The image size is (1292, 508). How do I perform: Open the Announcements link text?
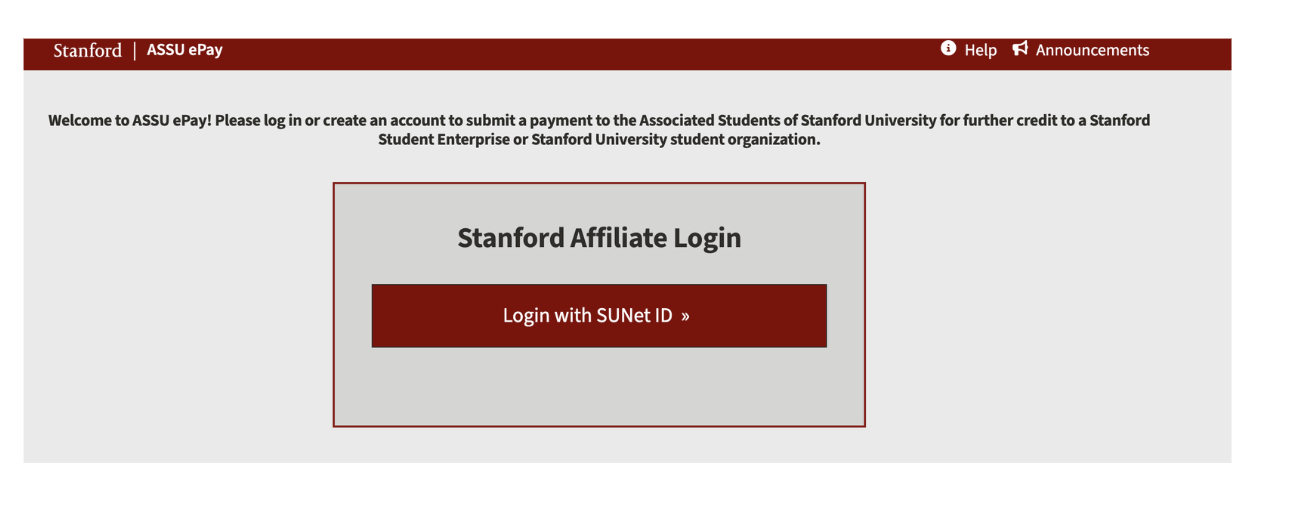click(x=1092, y=50)
